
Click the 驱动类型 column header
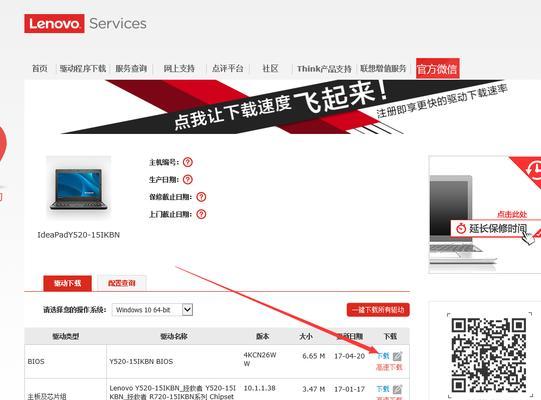(66, 336)
